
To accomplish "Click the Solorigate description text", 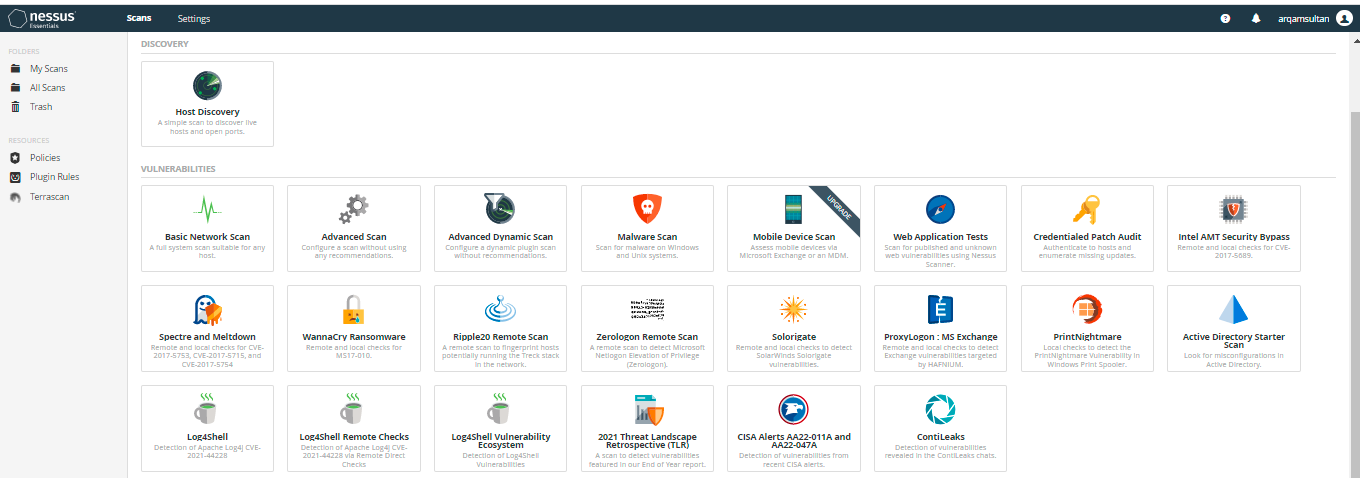I will click(x=794, y=356).
